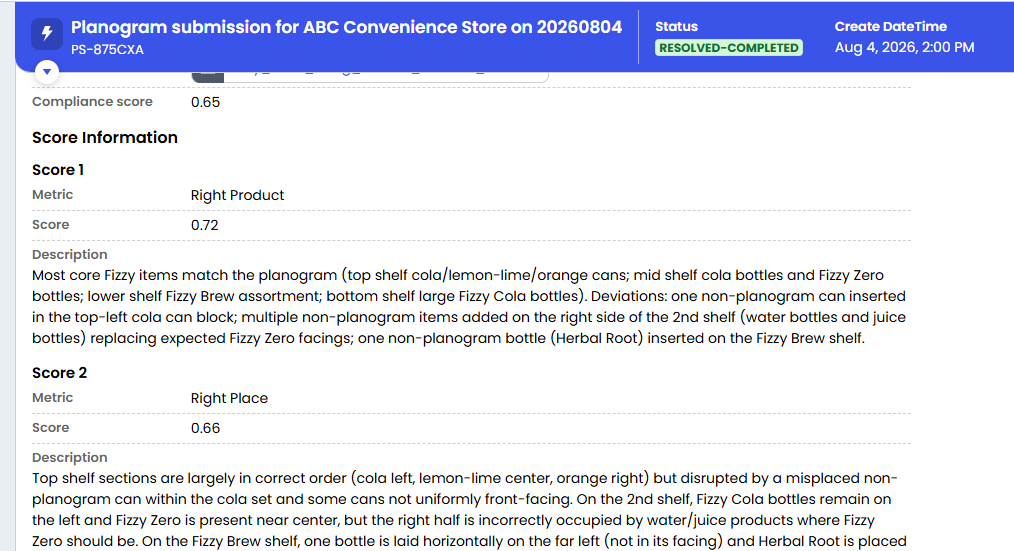1014x551 pixels.
Task: Click the Score 1 description paragraph
Action: click(x=470, y=307)
